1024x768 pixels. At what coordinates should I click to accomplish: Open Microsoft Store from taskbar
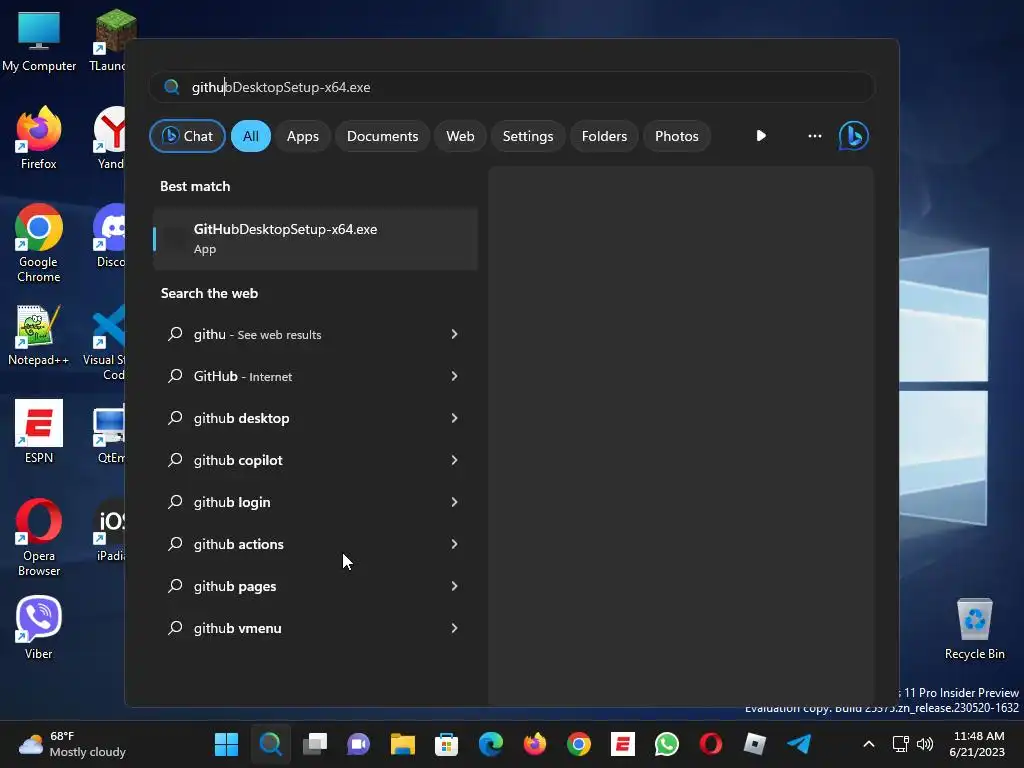click(447, 744)
